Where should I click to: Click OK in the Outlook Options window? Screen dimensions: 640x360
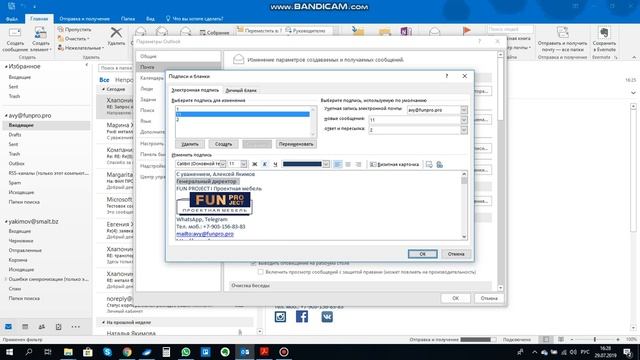tap(456, 298)
